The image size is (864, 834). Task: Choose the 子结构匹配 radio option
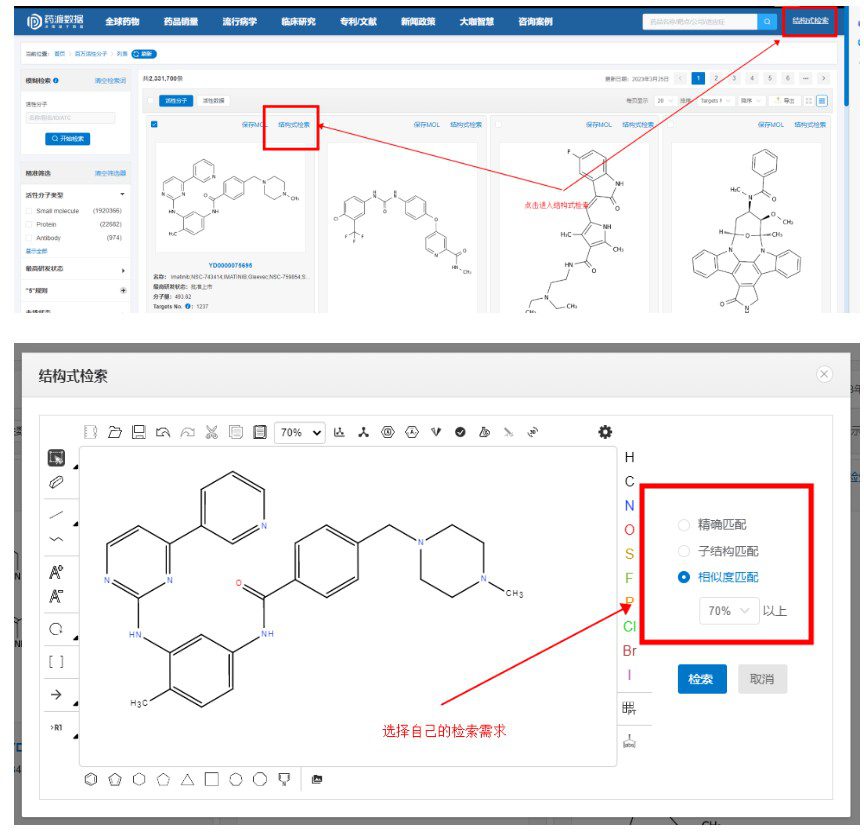coord(683,551)
